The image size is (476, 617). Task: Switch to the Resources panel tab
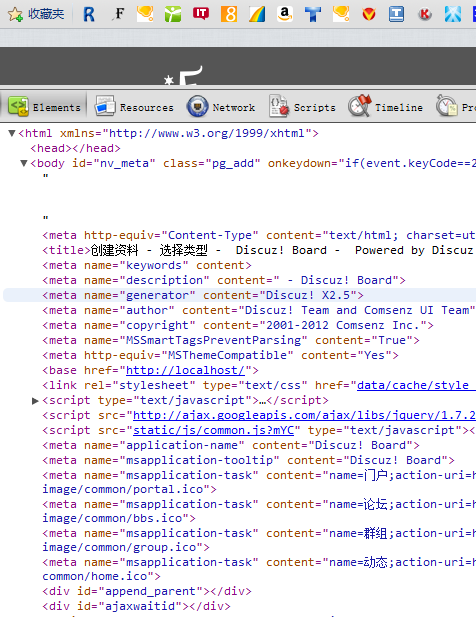coord(134,107)
